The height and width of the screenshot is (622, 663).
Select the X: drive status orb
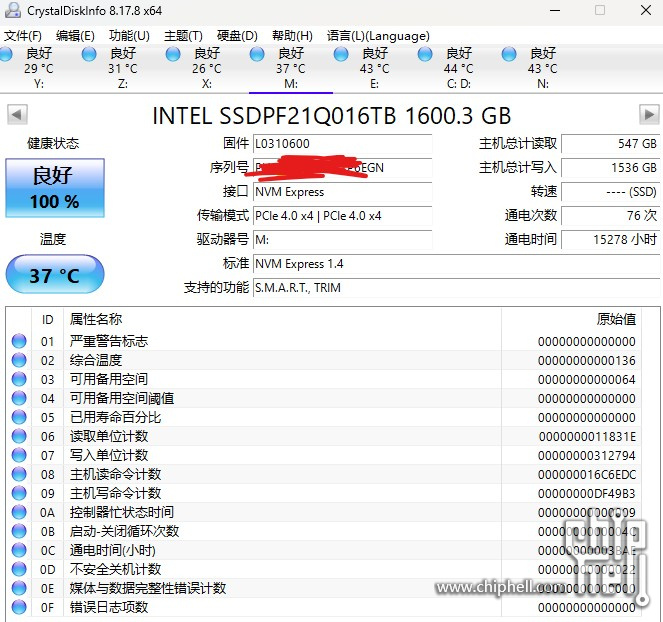pos(174,53)
